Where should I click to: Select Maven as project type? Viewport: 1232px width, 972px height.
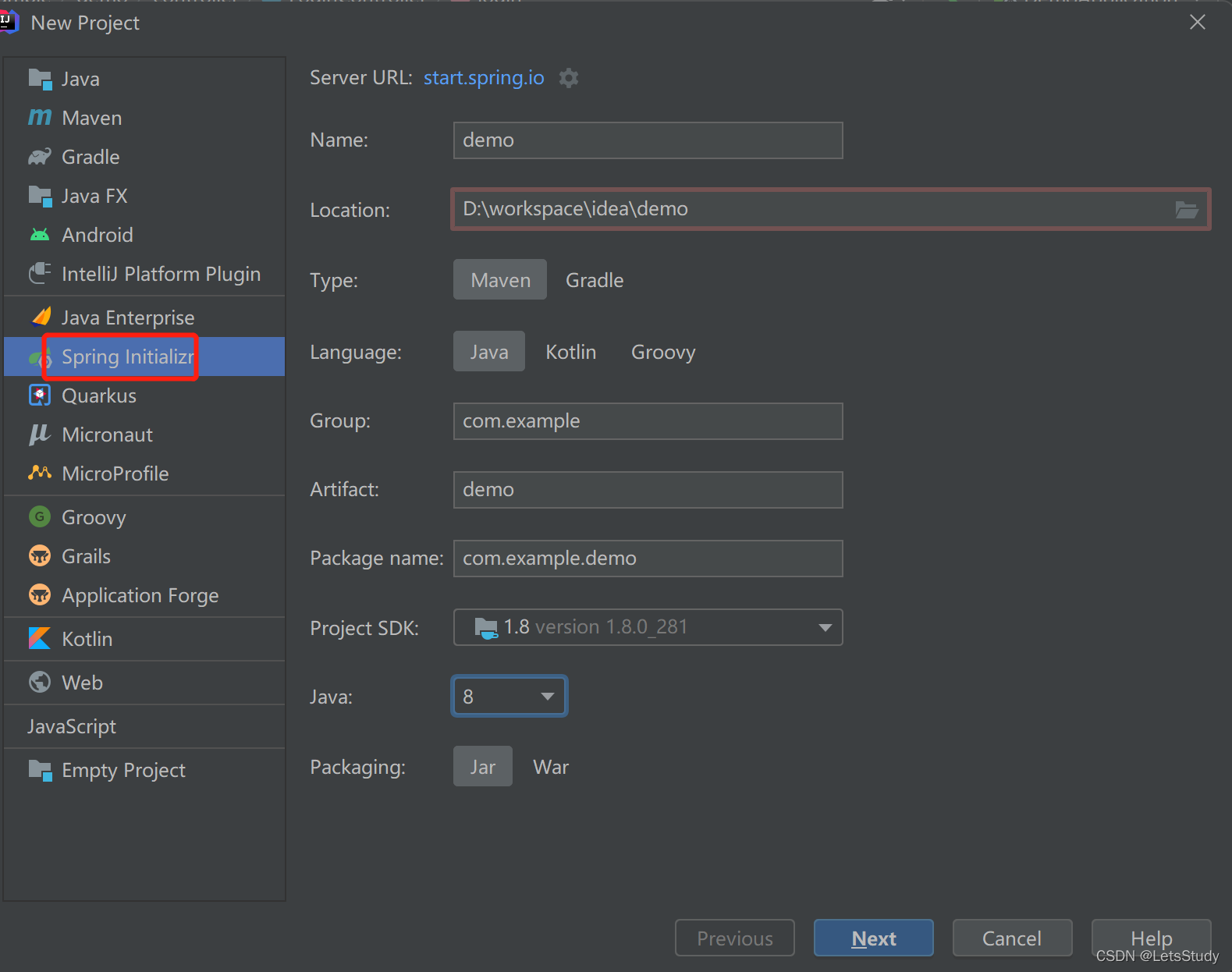pyautogui.click(x=500, y=280)
